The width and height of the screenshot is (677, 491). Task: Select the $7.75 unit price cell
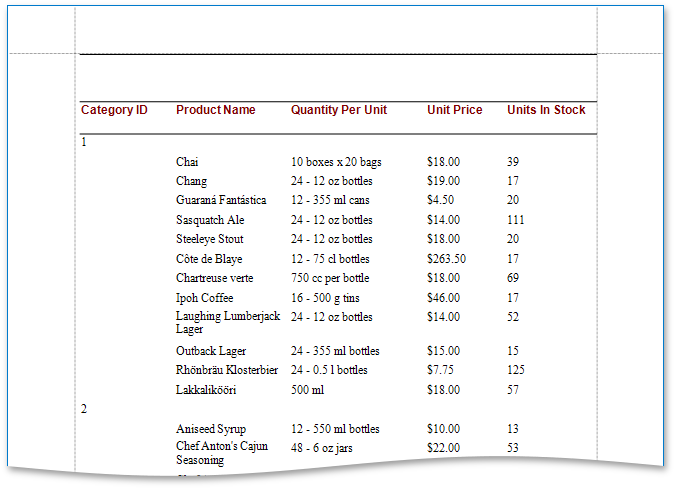click(440, 370)
